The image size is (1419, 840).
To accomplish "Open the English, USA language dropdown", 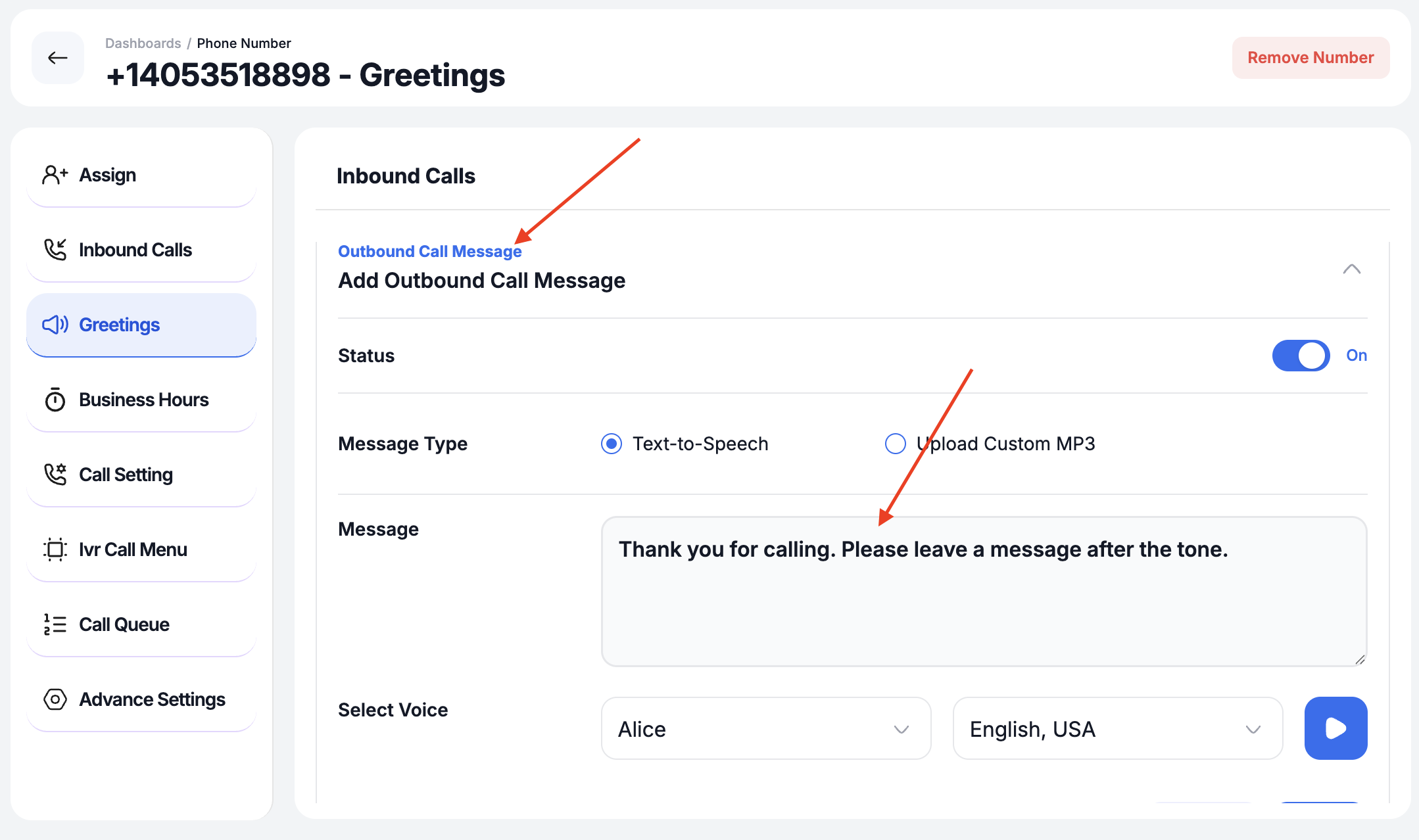I will tap(1118, 728).
